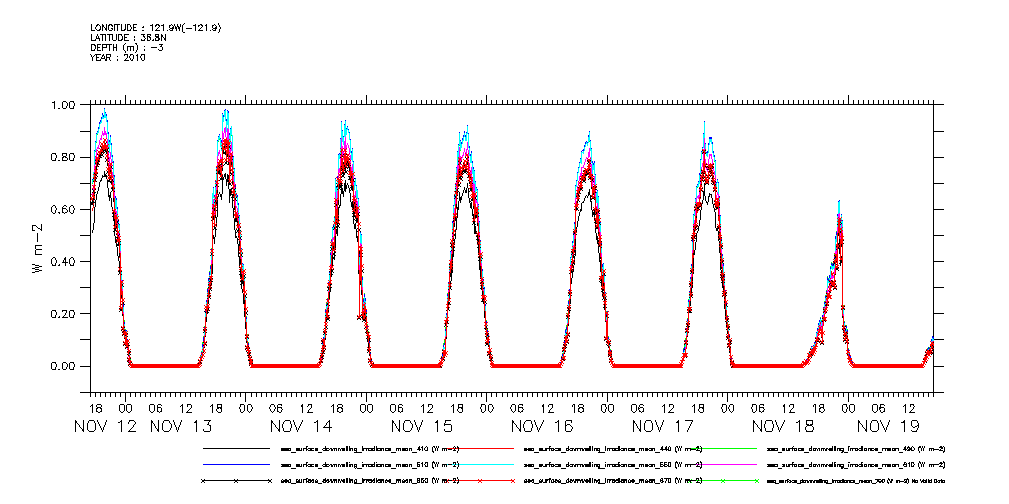The image size is (1009, 504).
Task: Click the irradiance_mean_490 legend label
Action: 856,449
